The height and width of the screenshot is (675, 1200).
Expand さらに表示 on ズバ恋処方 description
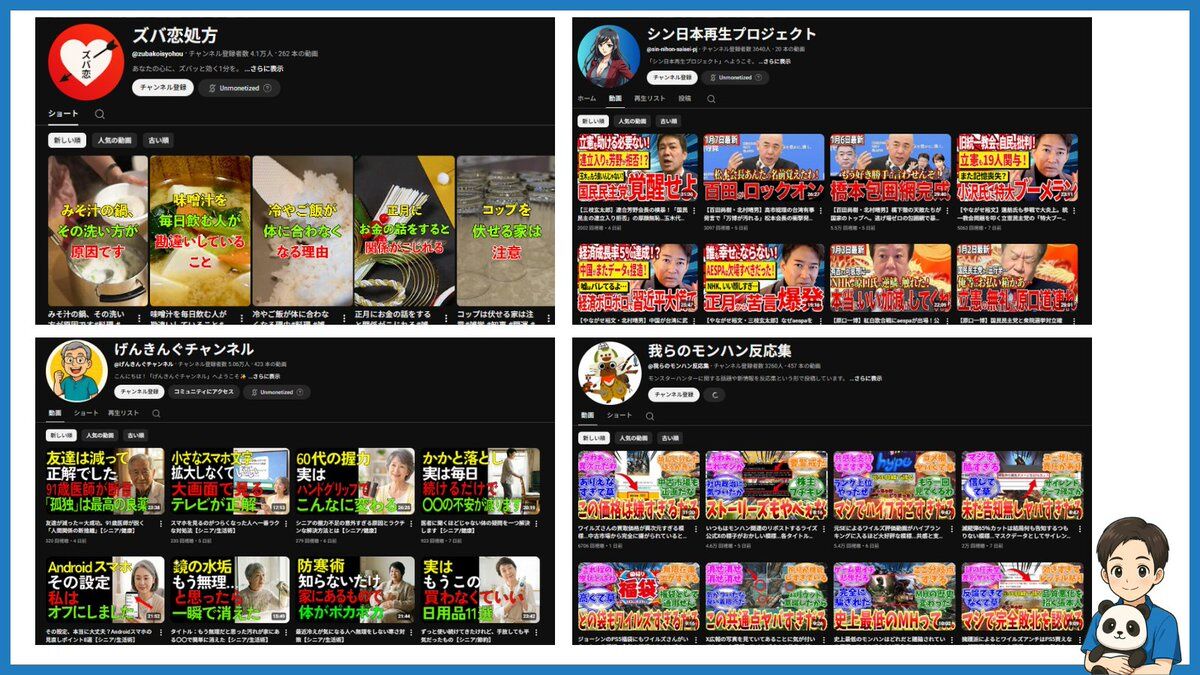click(x=264, y=69)
